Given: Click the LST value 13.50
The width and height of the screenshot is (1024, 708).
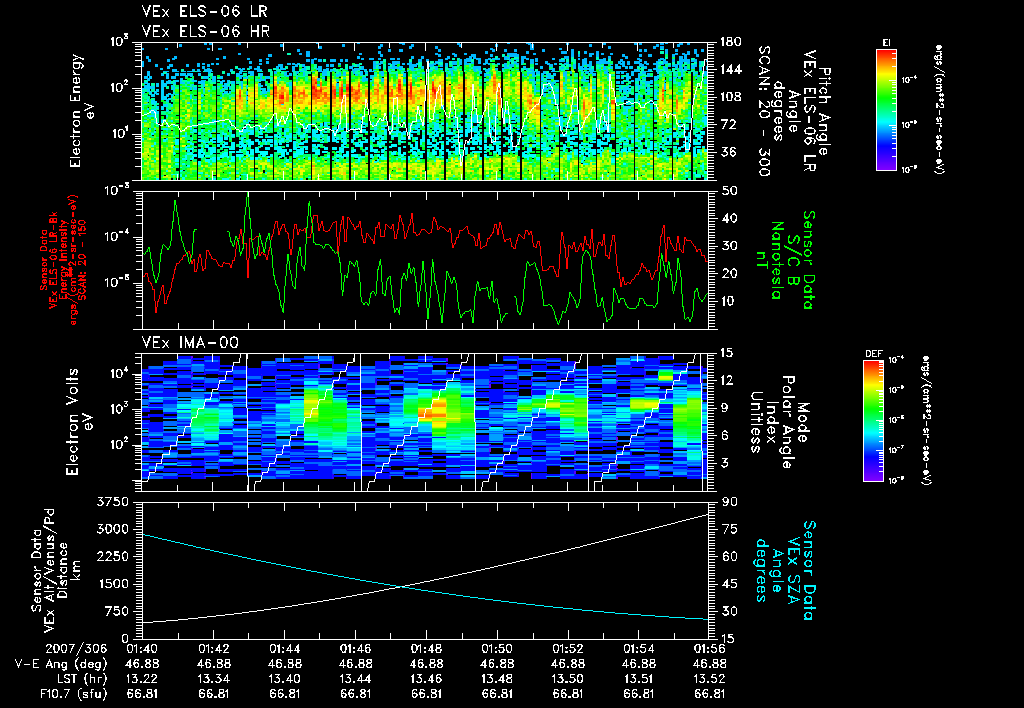Looking at the screenshot, I should coord(568,679).
